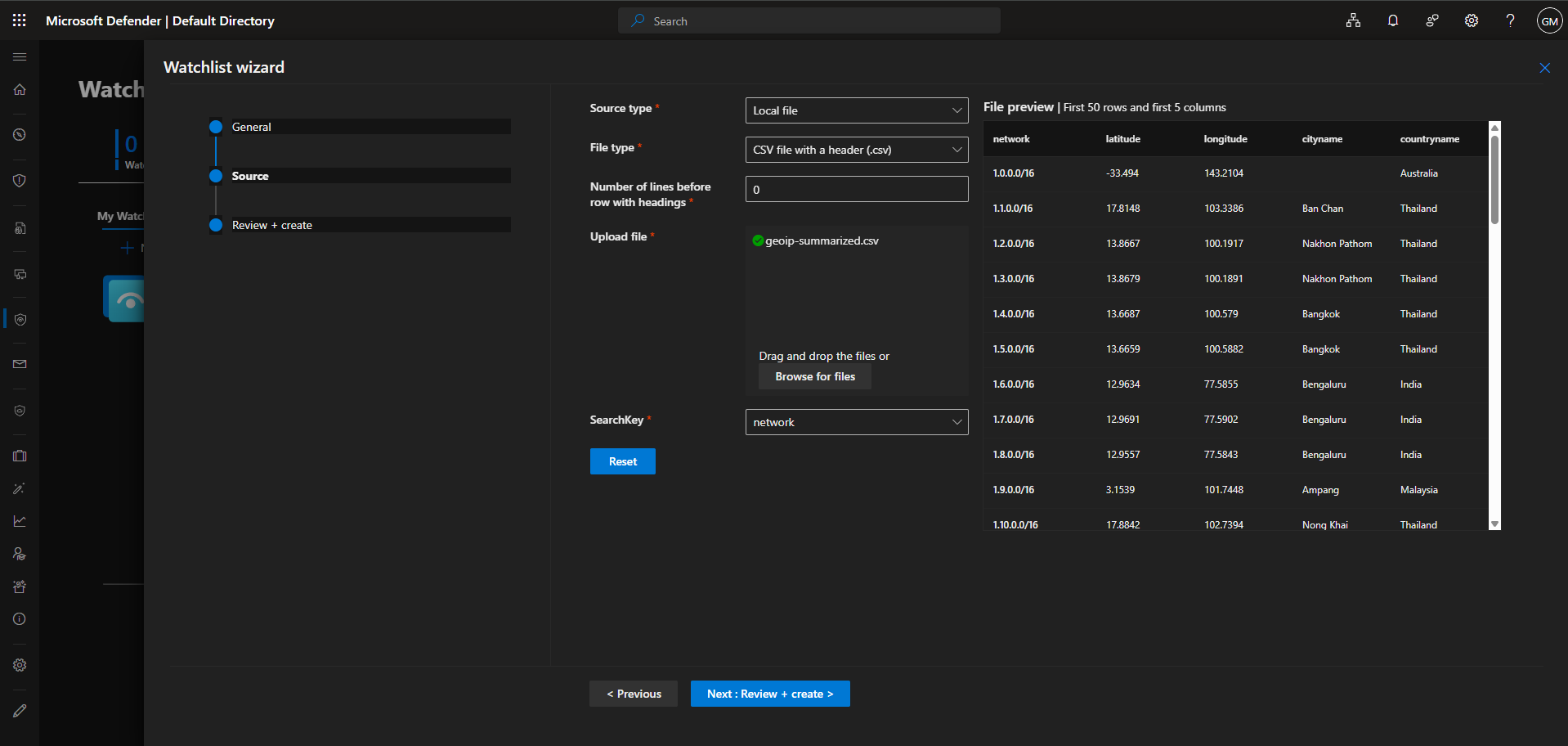Viewport: 1568px width, 746px height.
Task: Select the active Sentinel shield icon
Action: point(20,319)
